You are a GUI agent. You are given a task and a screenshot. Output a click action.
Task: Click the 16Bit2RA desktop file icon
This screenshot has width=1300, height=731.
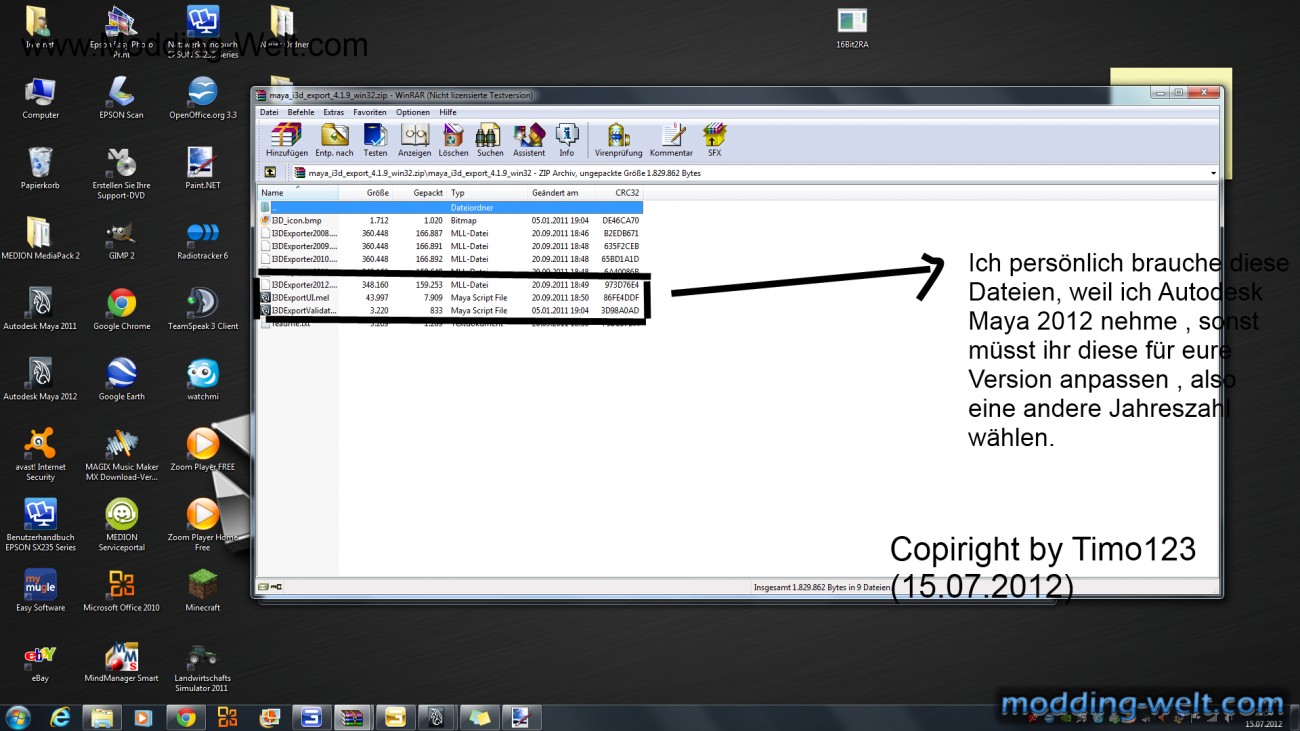(852, 28)
